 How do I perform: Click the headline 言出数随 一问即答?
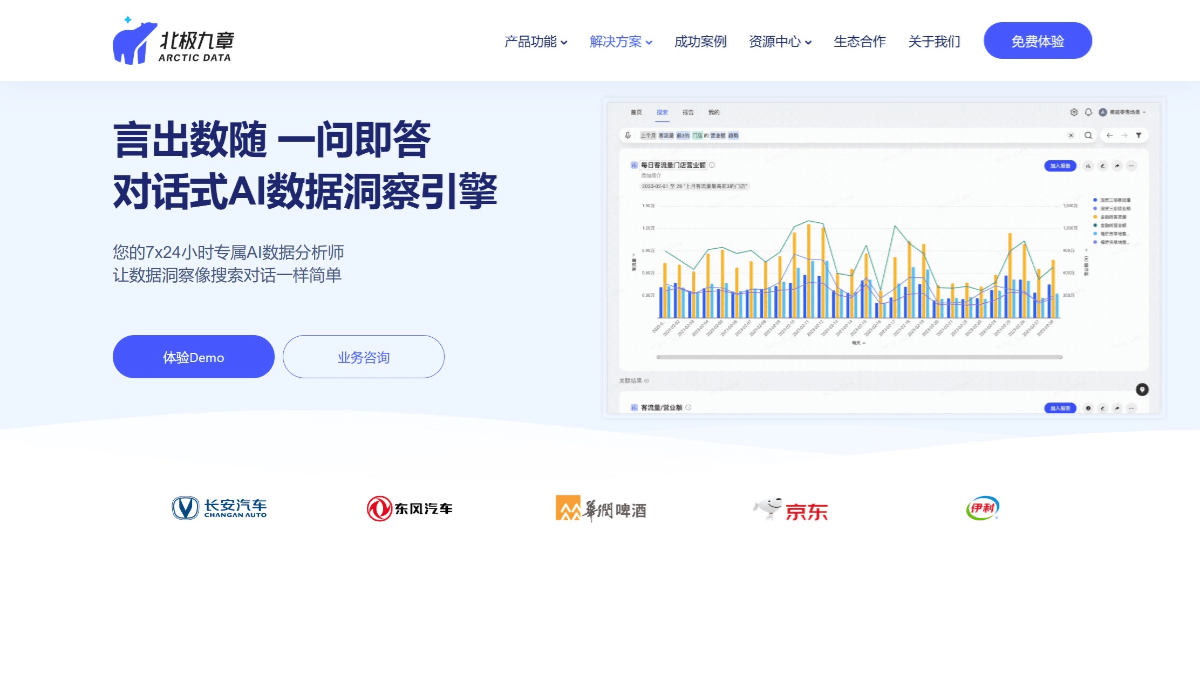[272, 140]
